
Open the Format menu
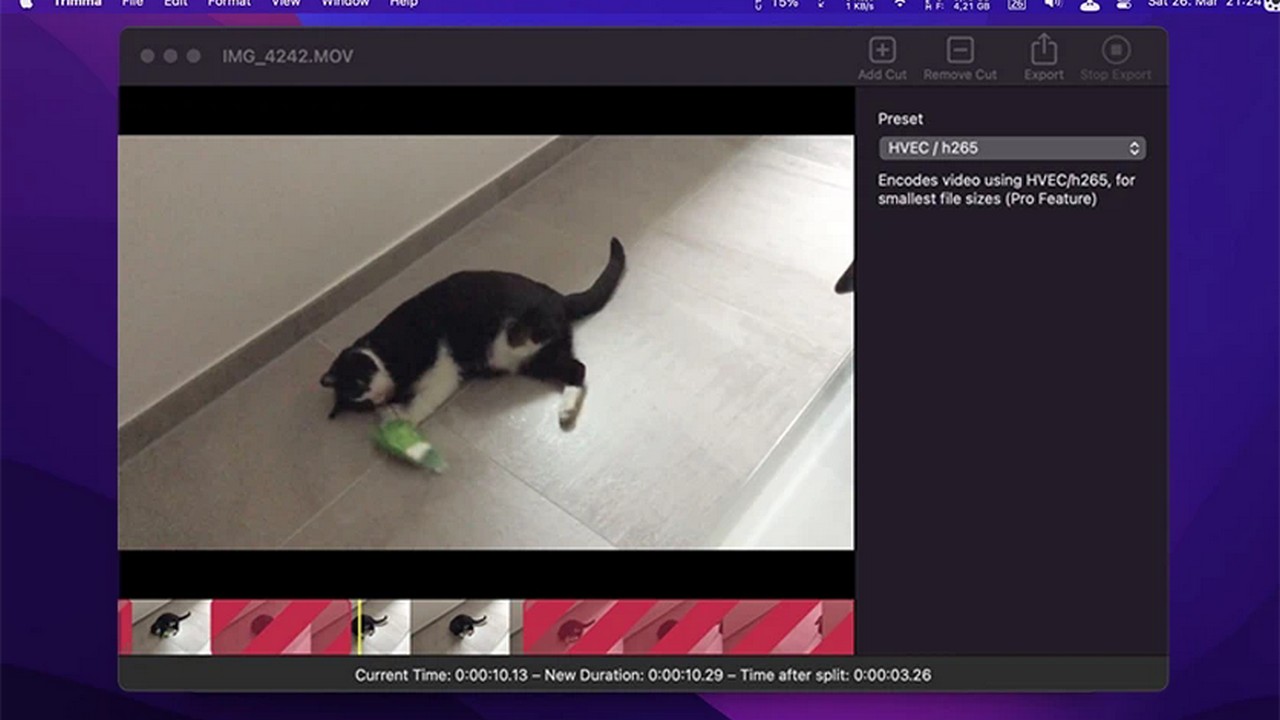tap(229, 4)
